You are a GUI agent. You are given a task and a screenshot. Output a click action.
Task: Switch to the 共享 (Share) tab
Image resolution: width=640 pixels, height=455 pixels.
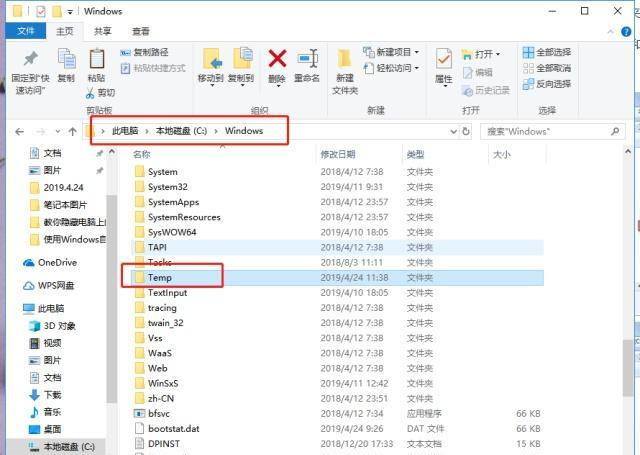pyautogui.click(x=102, y=31)
